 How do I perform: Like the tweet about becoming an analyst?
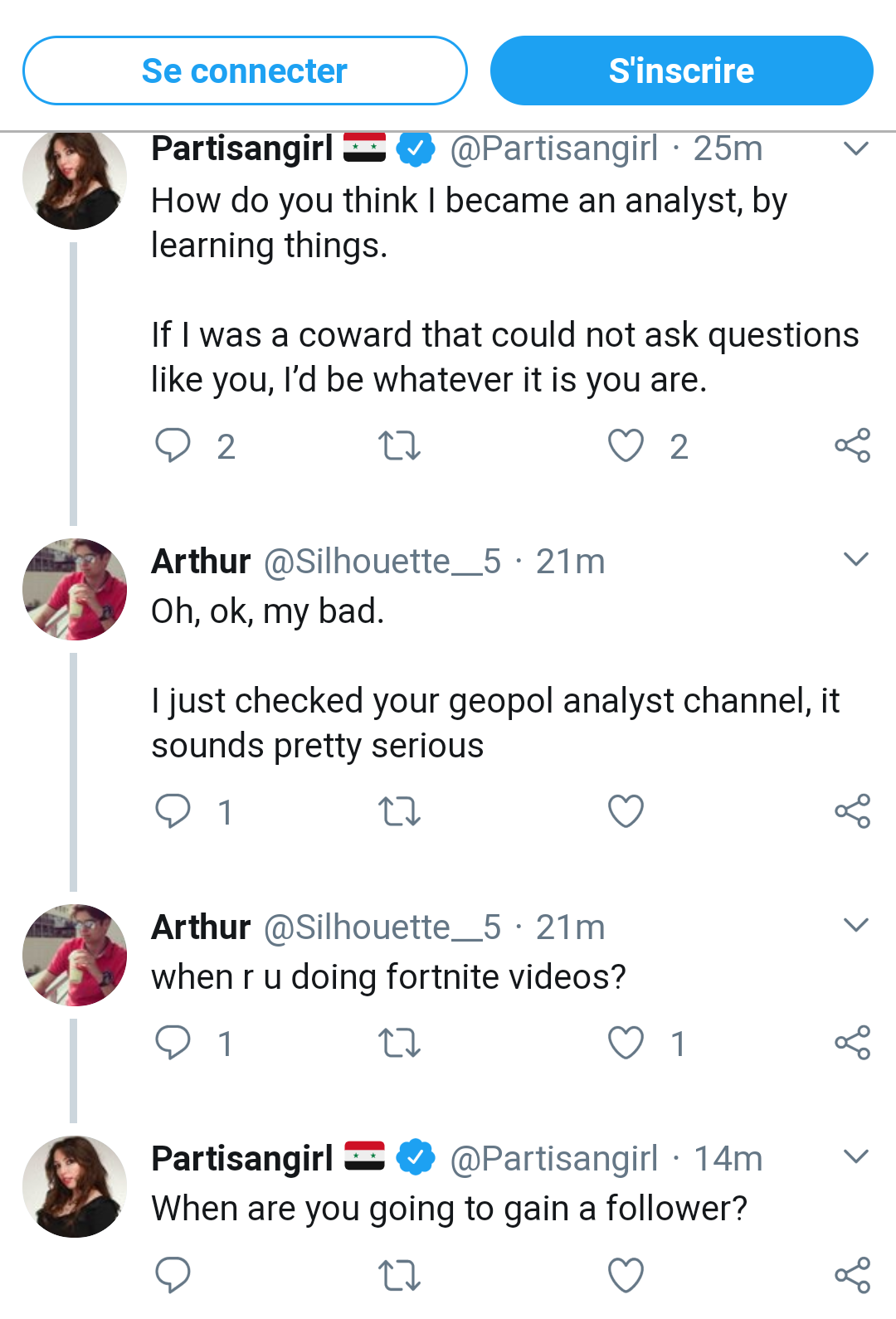point(626,445)
